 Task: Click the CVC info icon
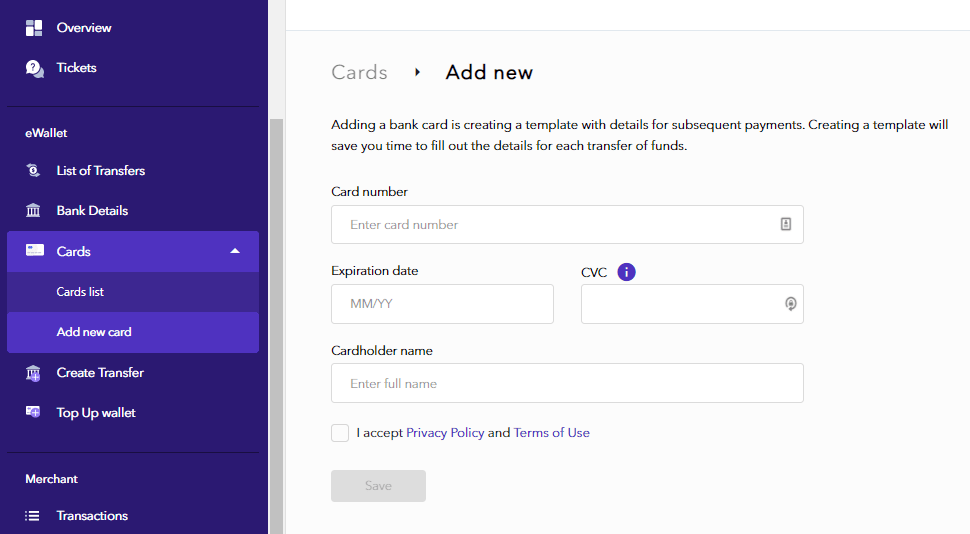pyautogui.click(x=627, y=272)
